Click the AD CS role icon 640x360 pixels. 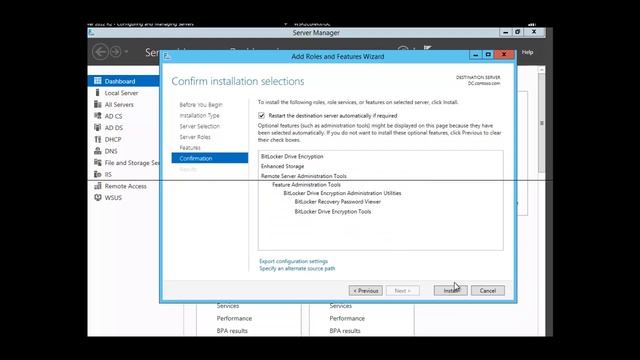click(x=98, y=116)
